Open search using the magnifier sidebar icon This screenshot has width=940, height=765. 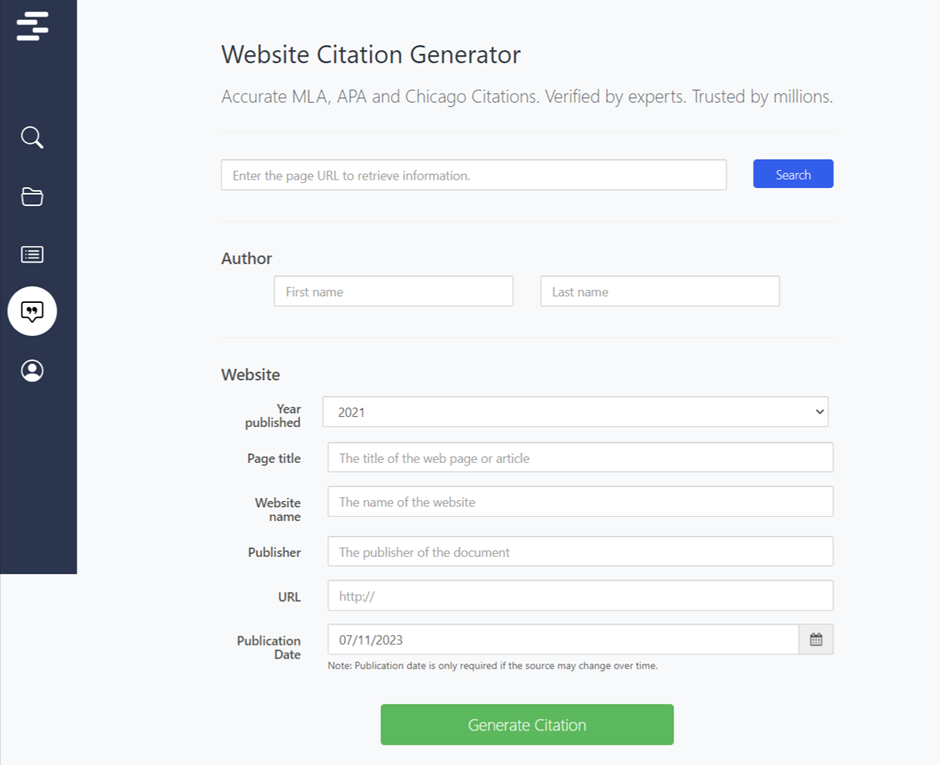tap(31, 137)
